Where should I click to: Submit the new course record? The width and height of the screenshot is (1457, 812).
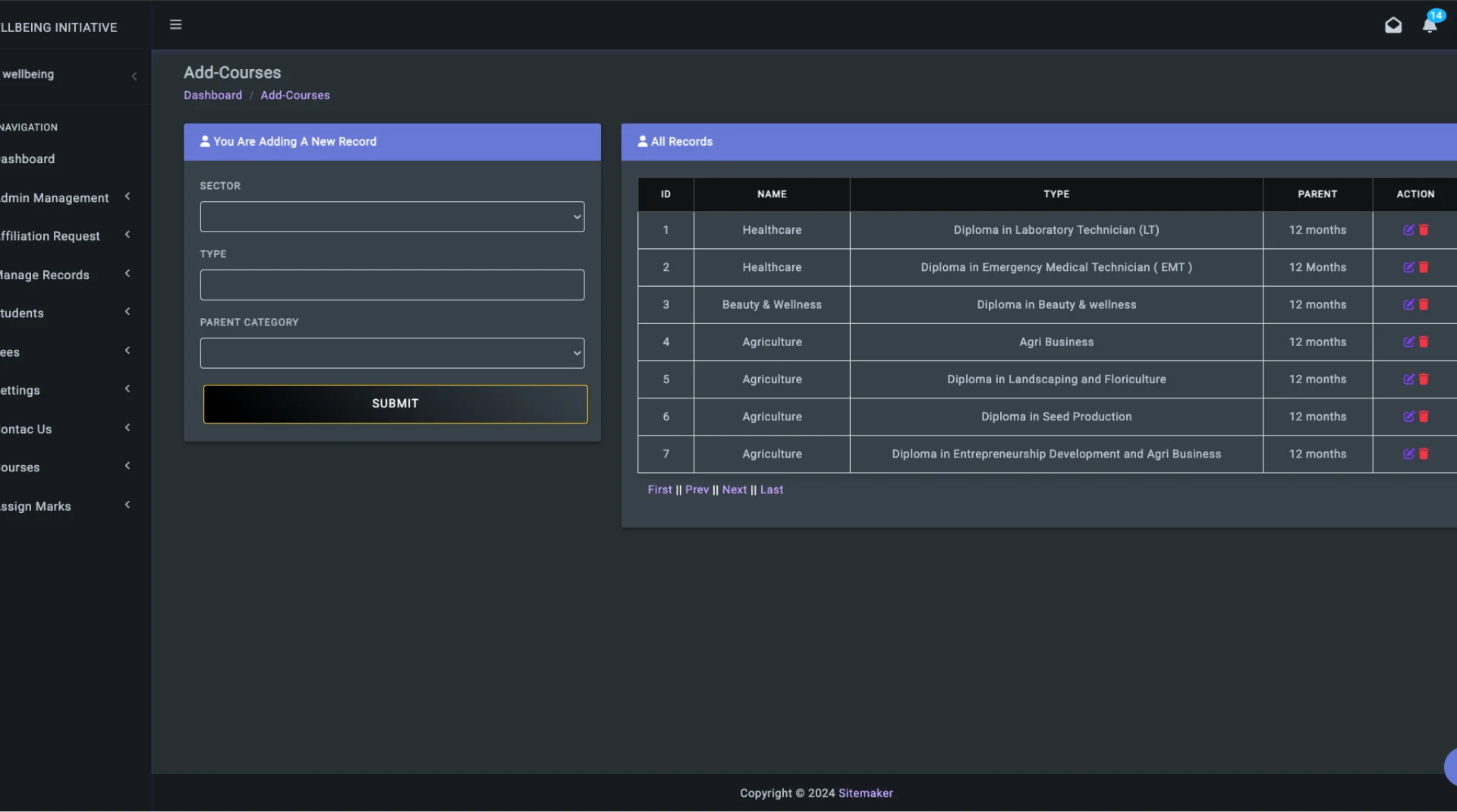(x=395, y=404)
